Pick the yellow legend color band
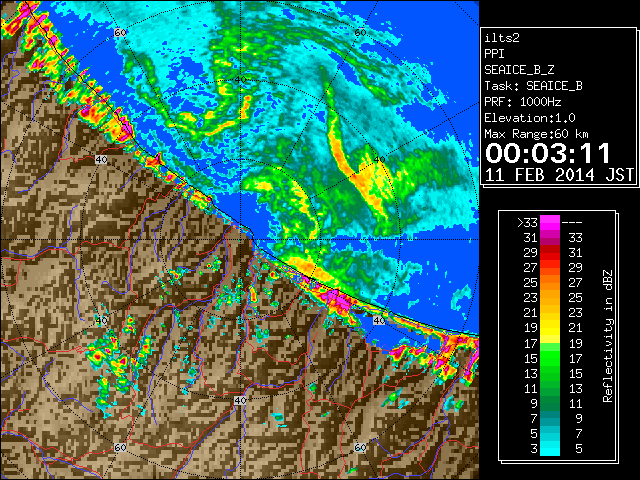This screenshot has height=480, width=640. 550,327
